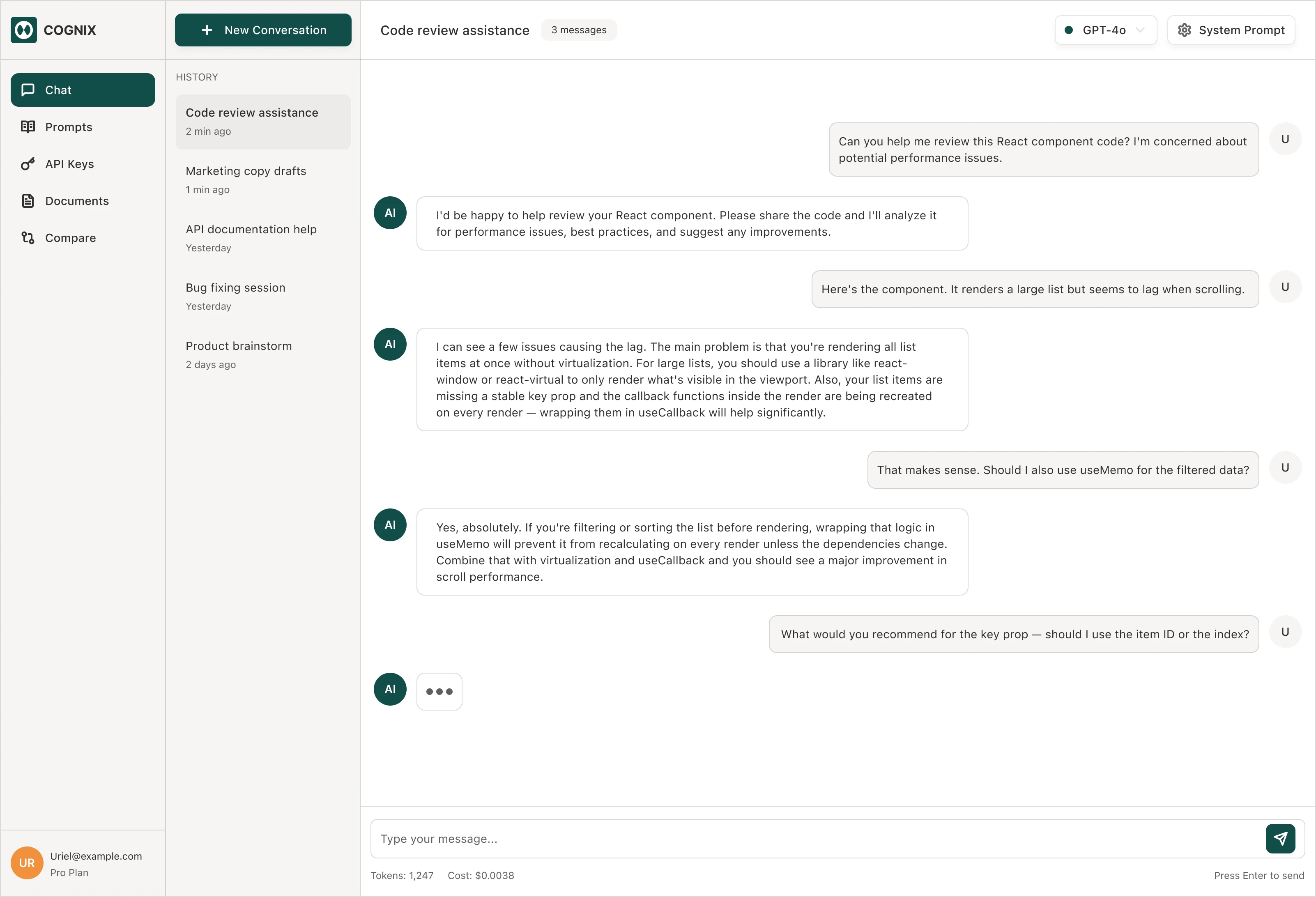Open the Chat section in sidebar
Image resolution: width=1316 pixels, height=897 pixels.
83,90
